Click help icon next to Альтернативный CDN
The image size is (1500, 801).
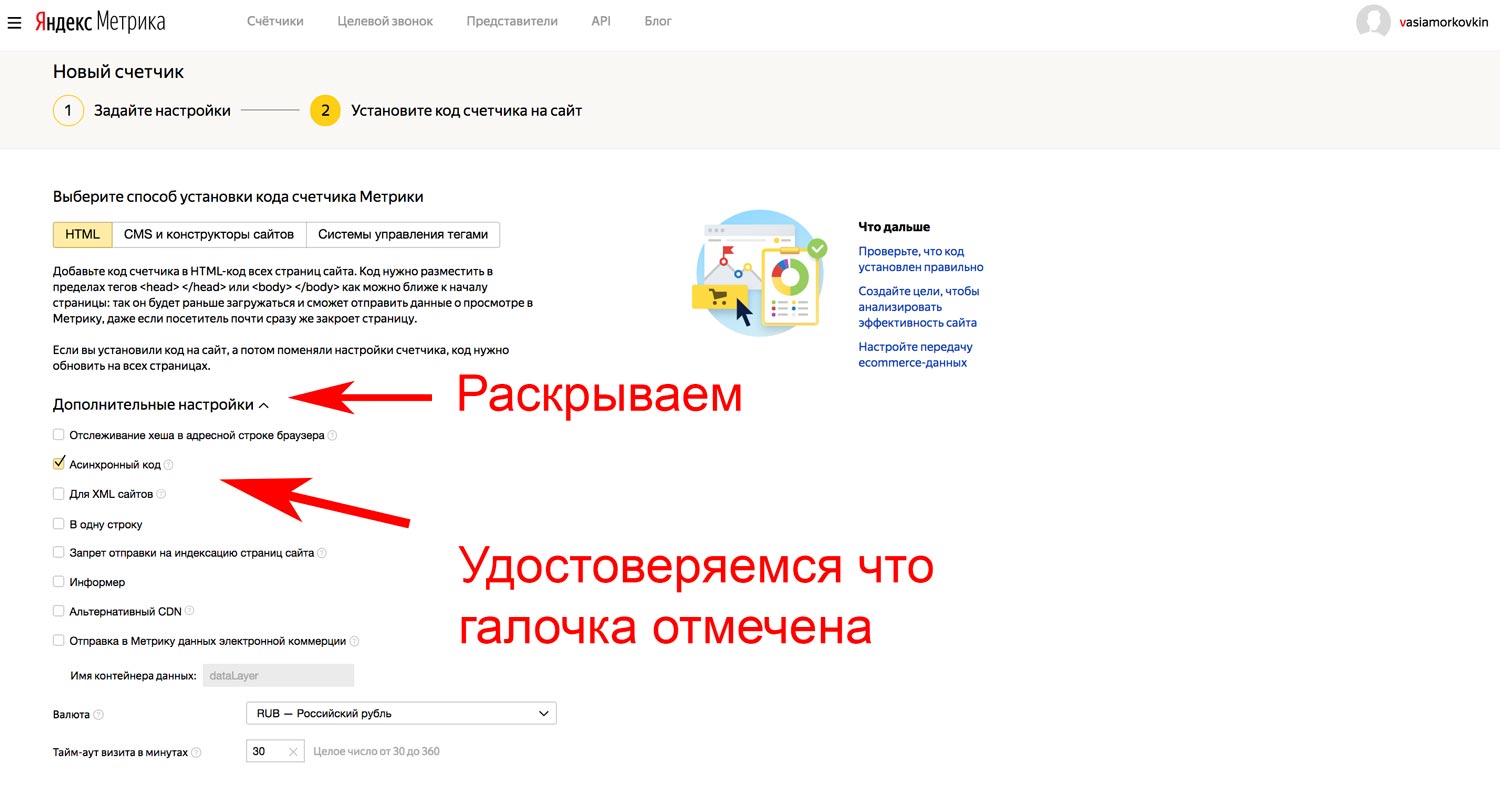pyautogui.click(x=189, y=611)
